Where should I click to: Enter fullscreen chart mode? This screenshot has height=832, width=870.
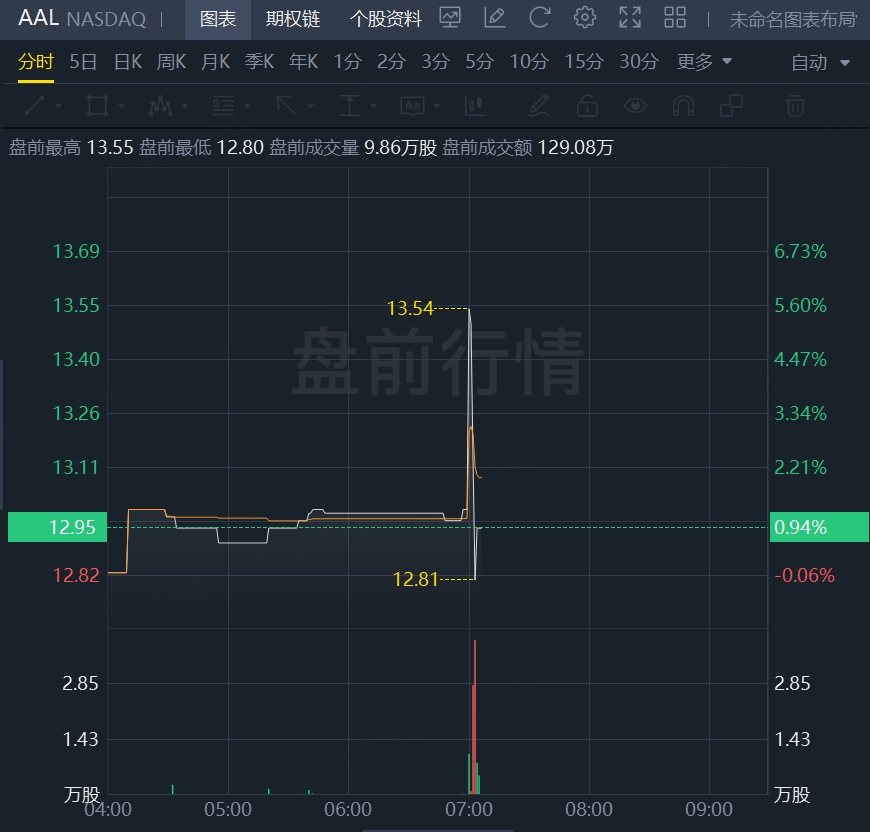point(630,18)
